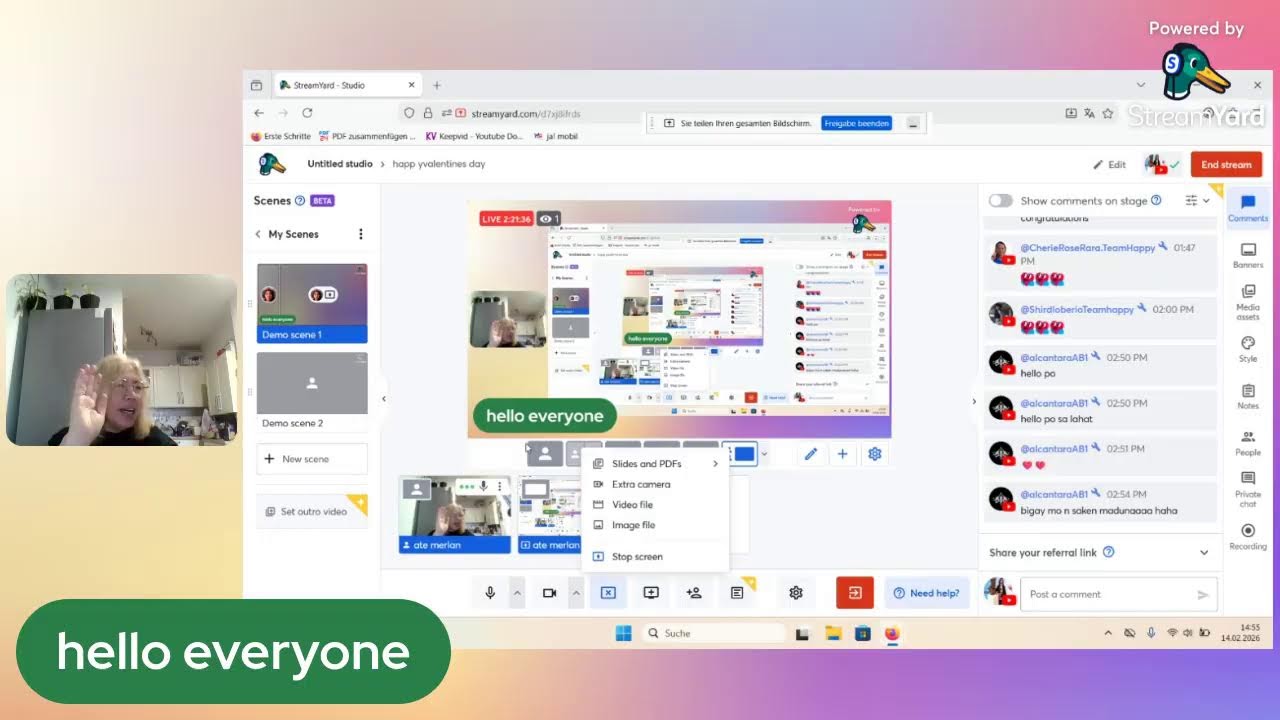This screenshot has width=1280, height=720.
Task: Click Untitled studio breadcrumb link
Action: tap(340, 164)
